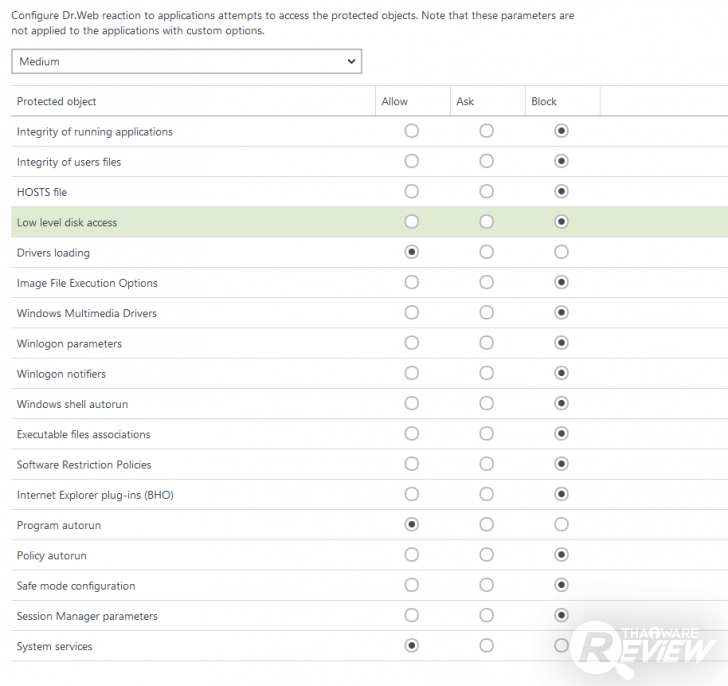Choose Allow for Policy autorun
Screen dimensions: 728x686
[x=411, y=555]
